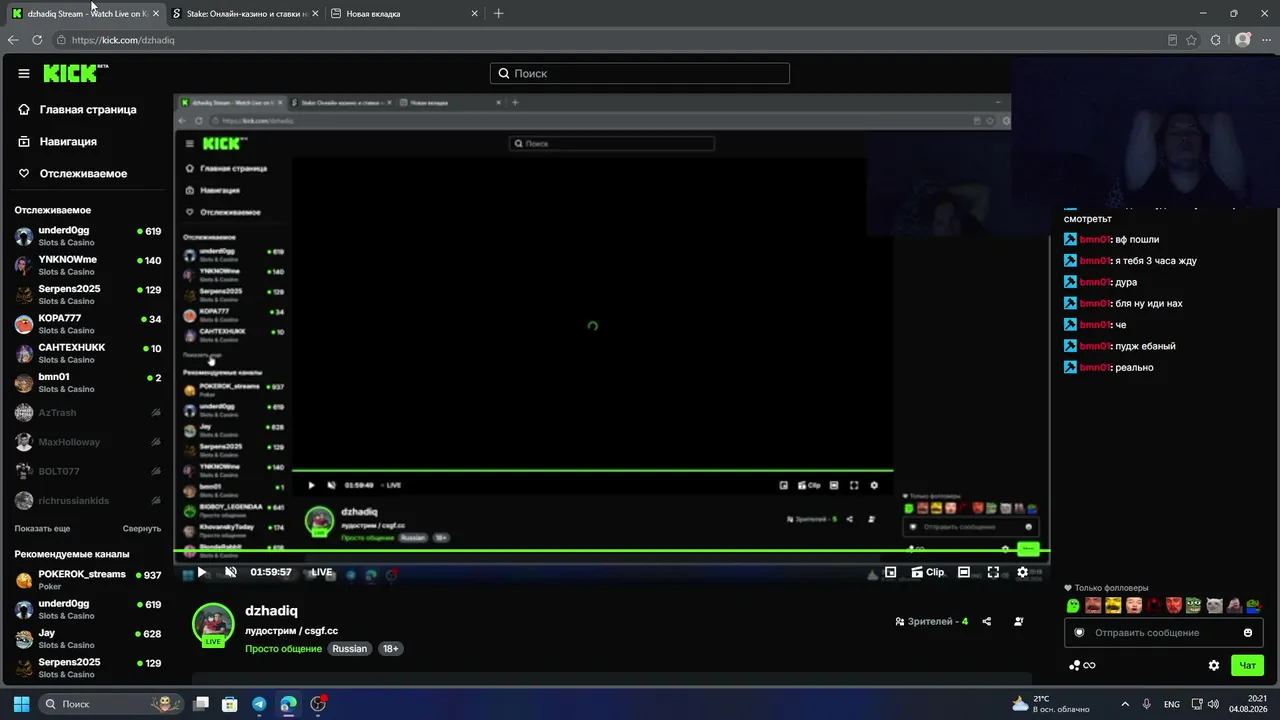
Task: Follow the dzhadiq channel icon
Action: (x=1019, y=621)
